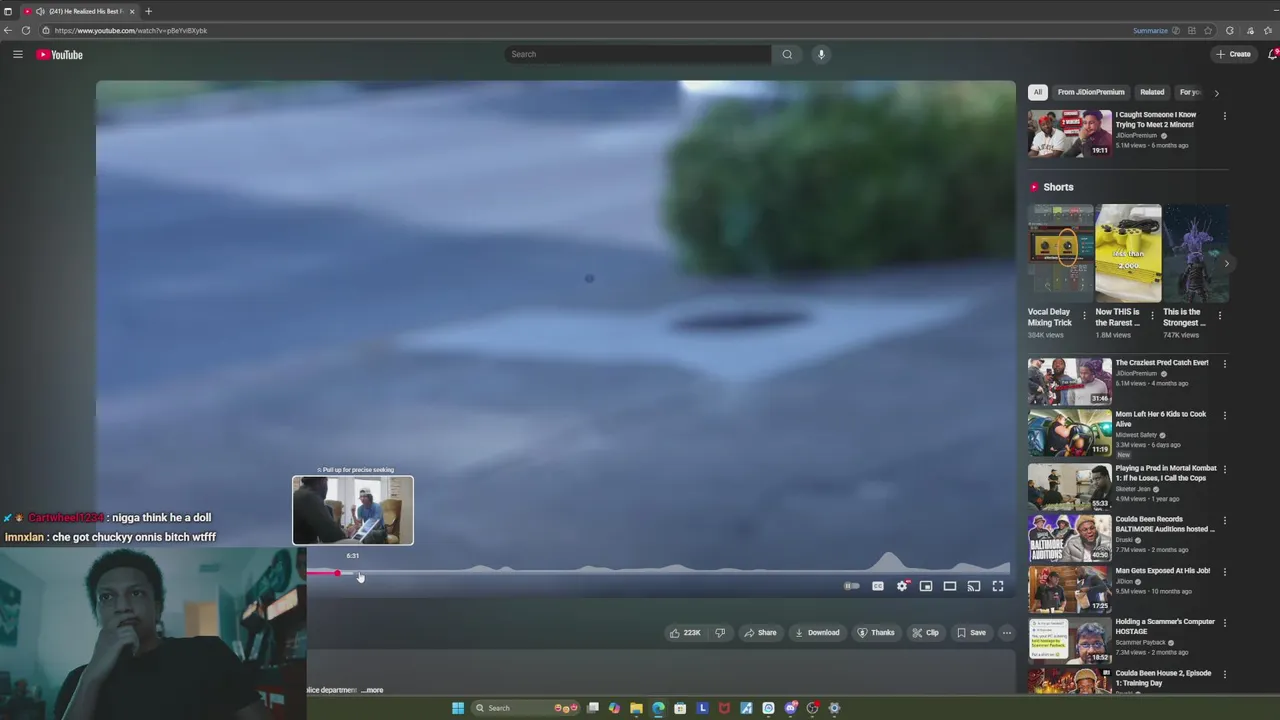This screenshot has height=720, width=1280.
Task: Save video to a playlist
Action: pyautogui.click(x=971, y=632)
